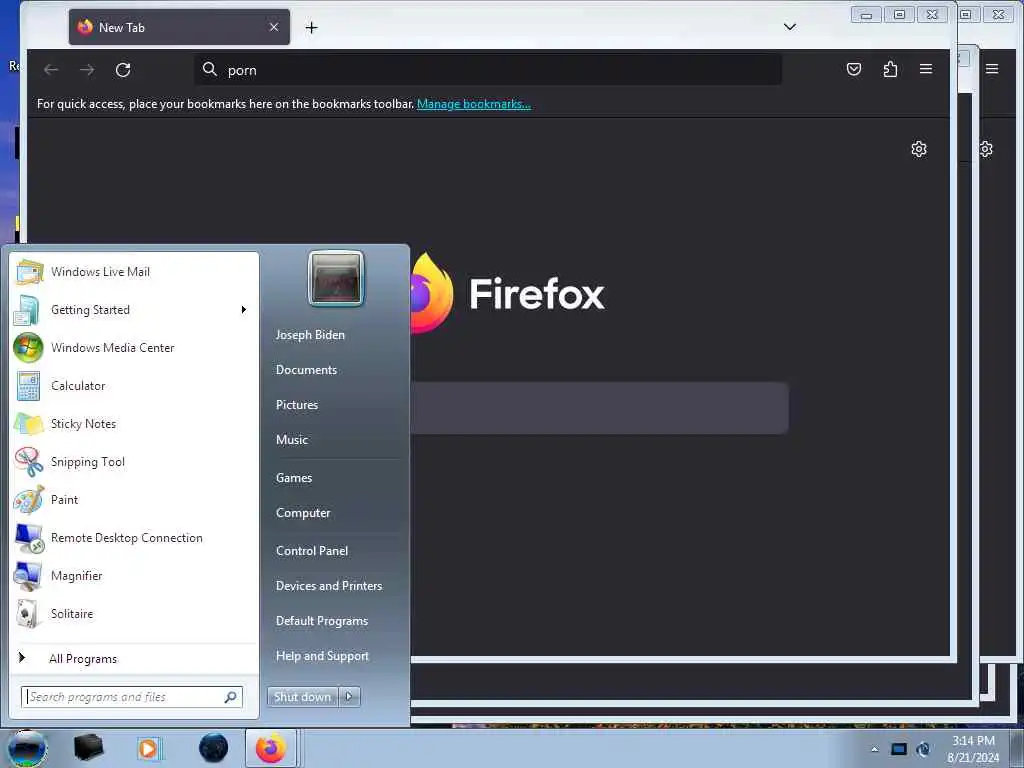The image size is (1024, 768).
Task: Open Save to Pocket
Action: (854, 69)
